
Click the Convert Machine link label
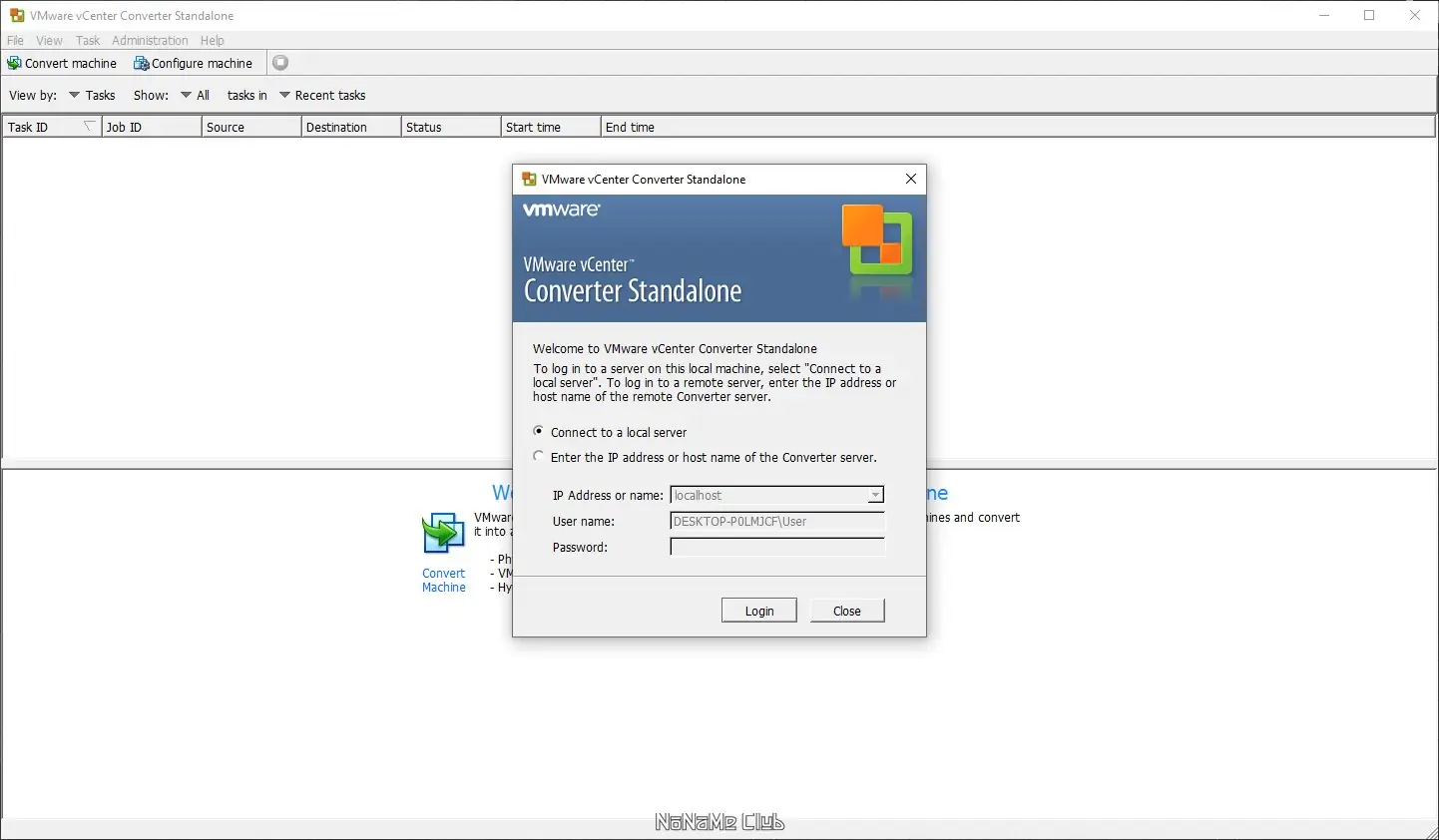444,581
